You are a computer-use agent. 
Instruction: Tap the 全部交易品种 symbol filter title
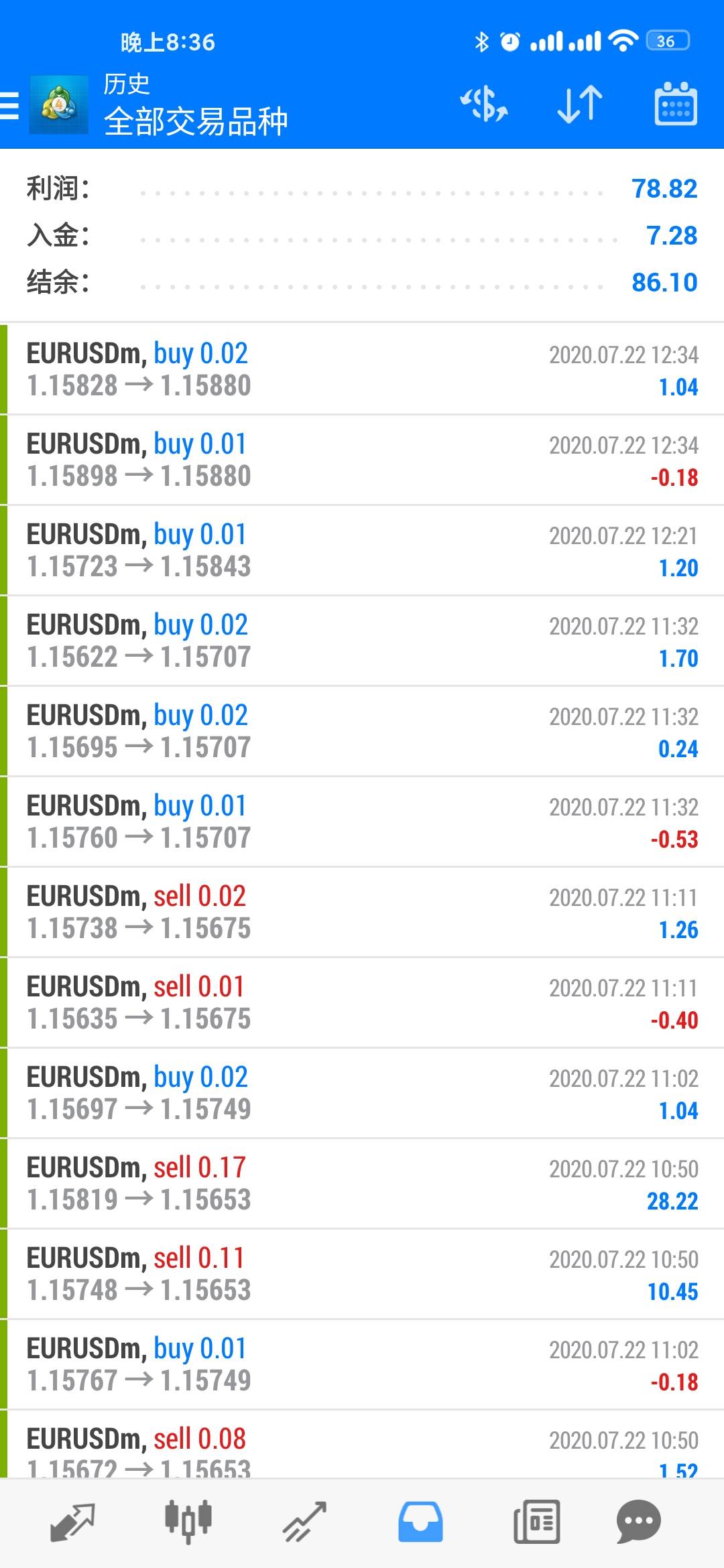pyautogui.click(x=196, y=122)
